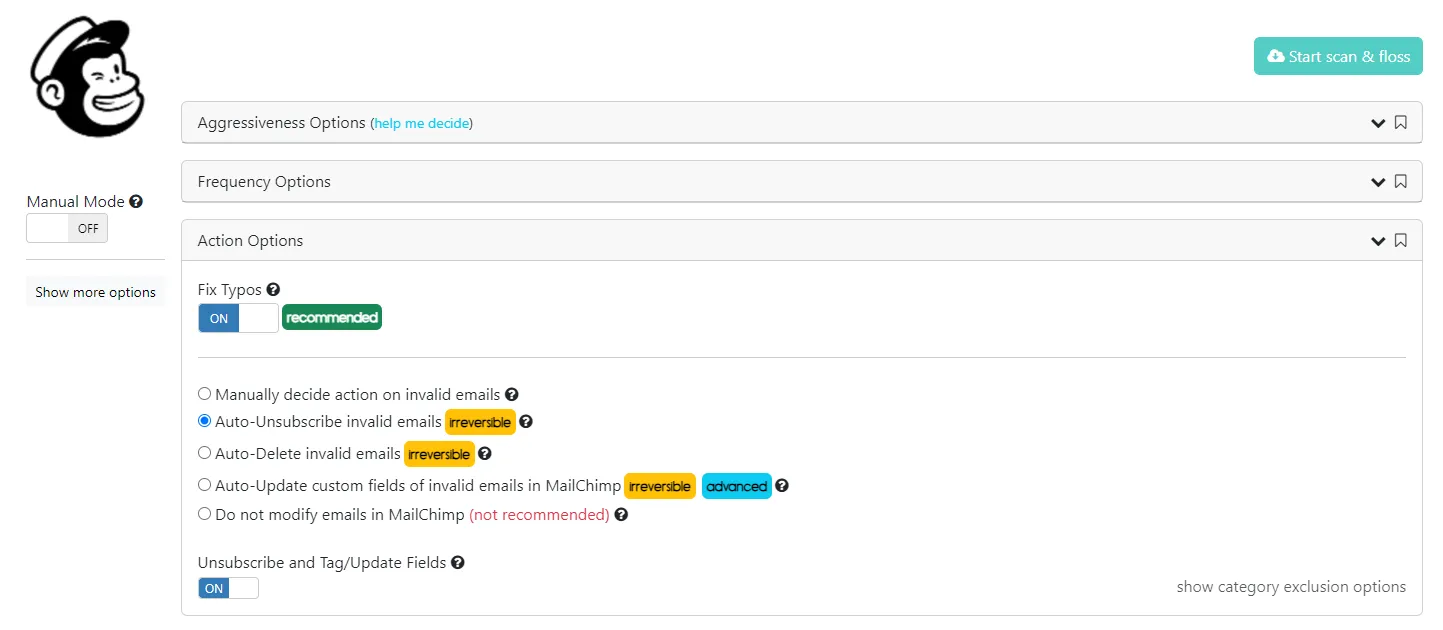Click help icon beside Manually decide action
Image resolution: width=1443 pixels, height=630 pixels.
pyautogui.click(x=512, y=395)
